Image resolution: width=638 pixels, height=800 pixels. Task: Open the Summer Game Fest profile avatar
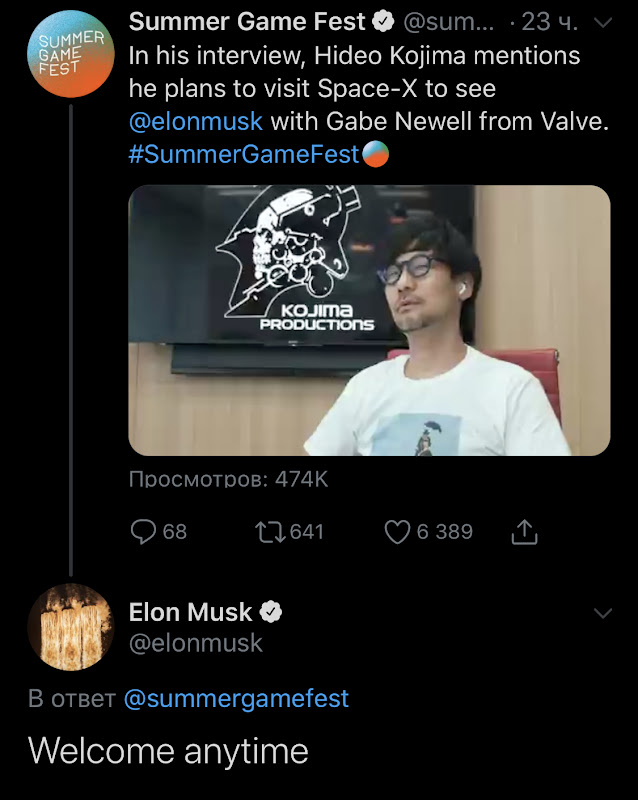pyautogui.click(x=70, y=53)
